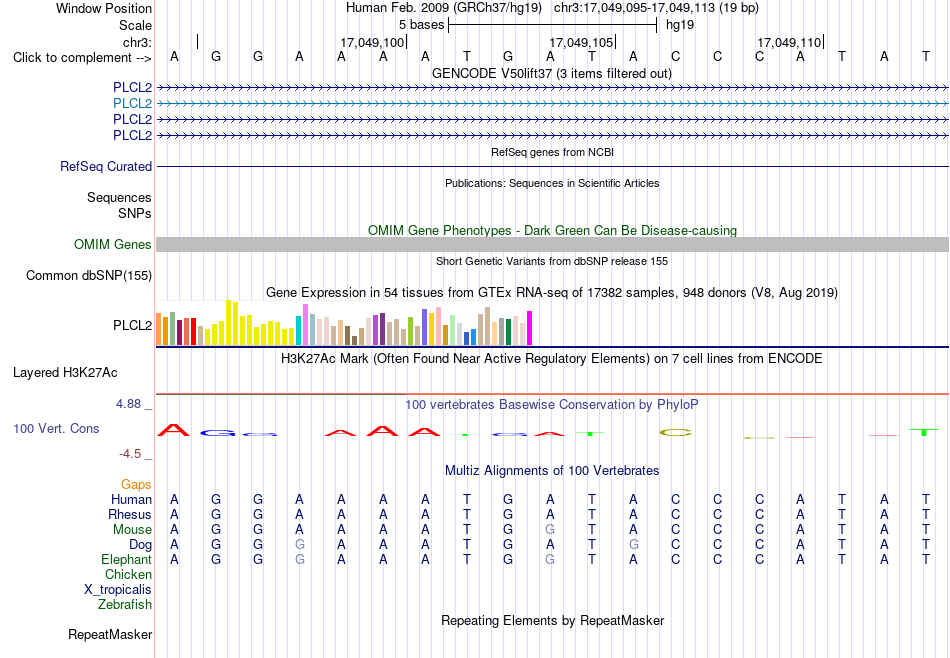The image size is (950, 658).
Task: Click the Layered H3K27Ac label
Action: (65, 373)
